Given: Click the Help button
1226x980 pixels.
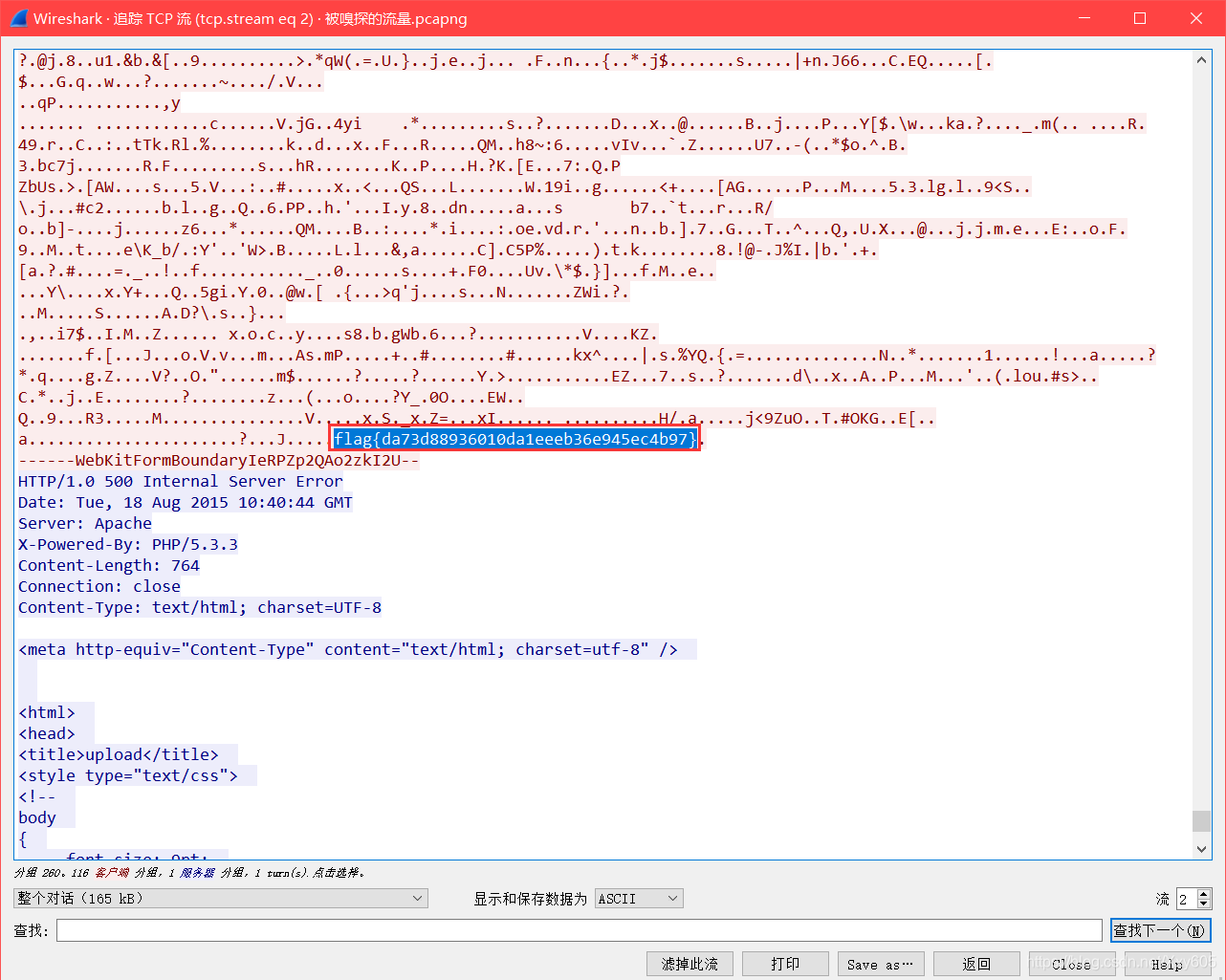Looking at the screenshot, I should (1168, 964).
